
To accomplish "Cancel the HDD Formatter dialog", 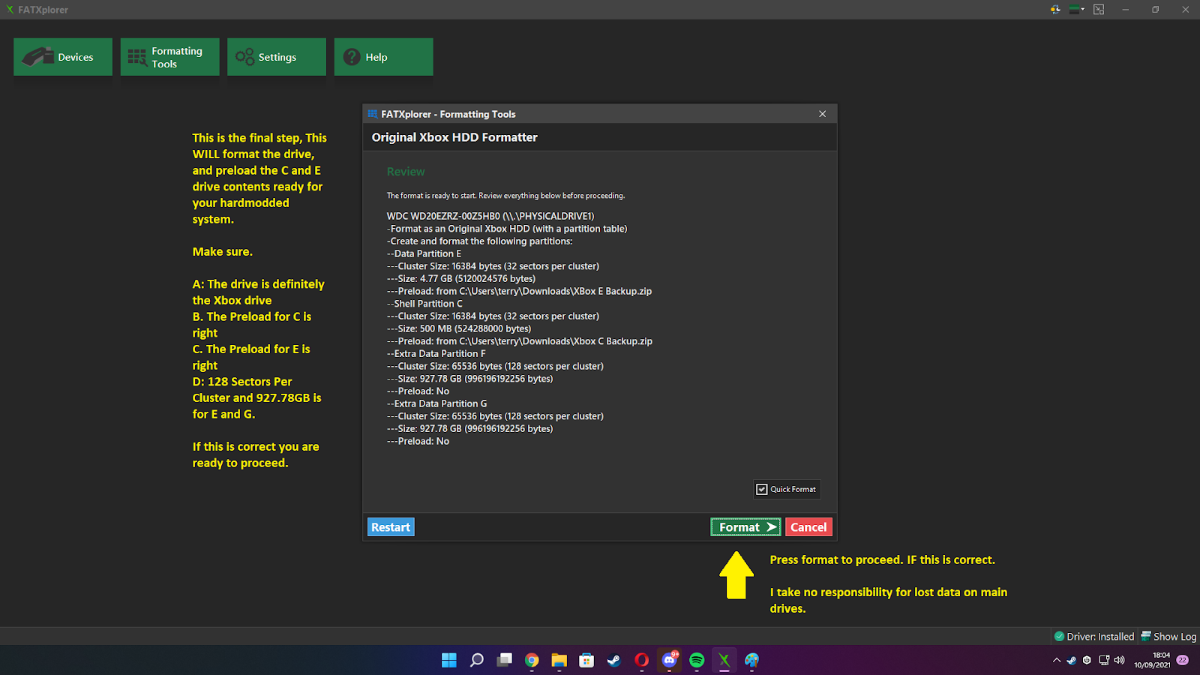I will click(x=808, y=527).
